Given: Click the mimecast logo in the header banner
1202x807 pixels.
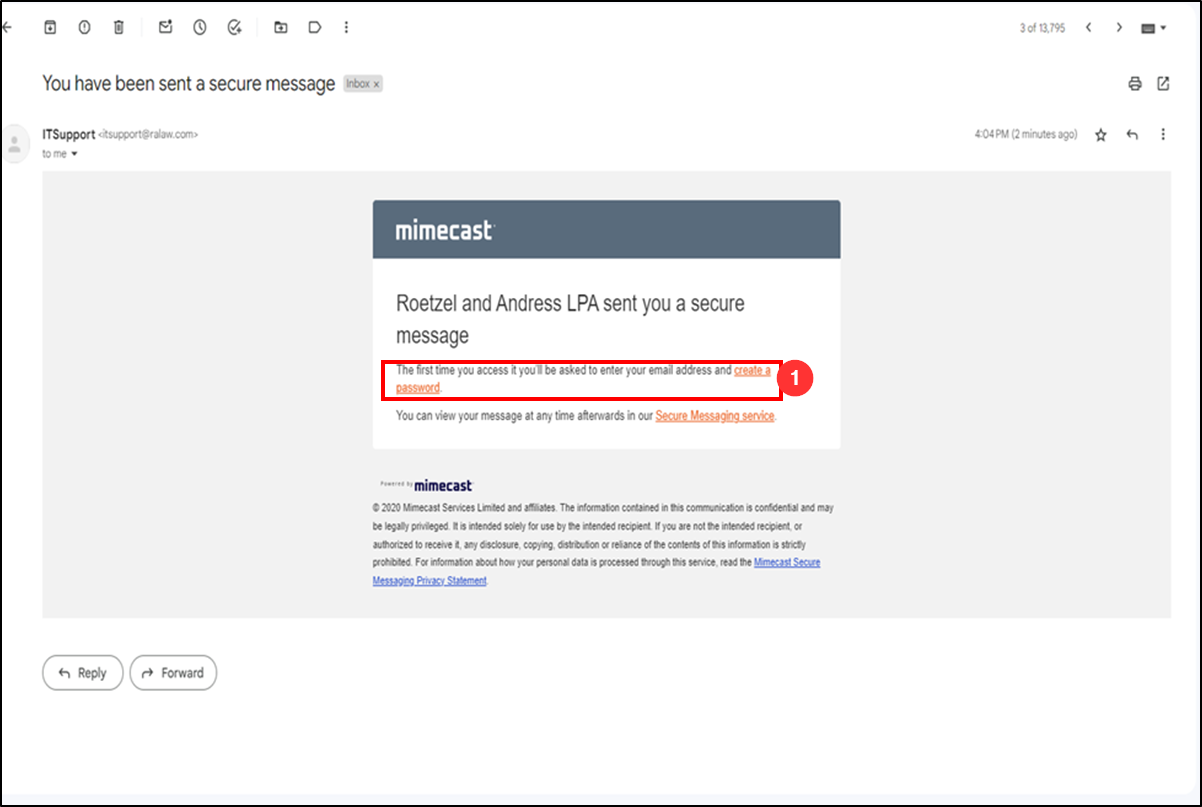Looking at the screenshot, I should click(x=444, y=231).
